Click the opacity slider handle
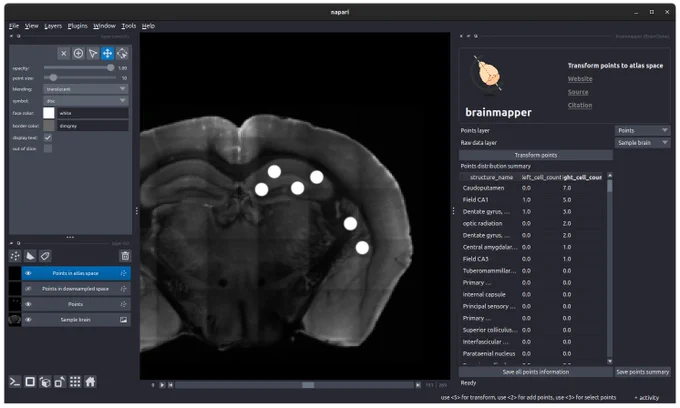 click(x=111, y=68)
